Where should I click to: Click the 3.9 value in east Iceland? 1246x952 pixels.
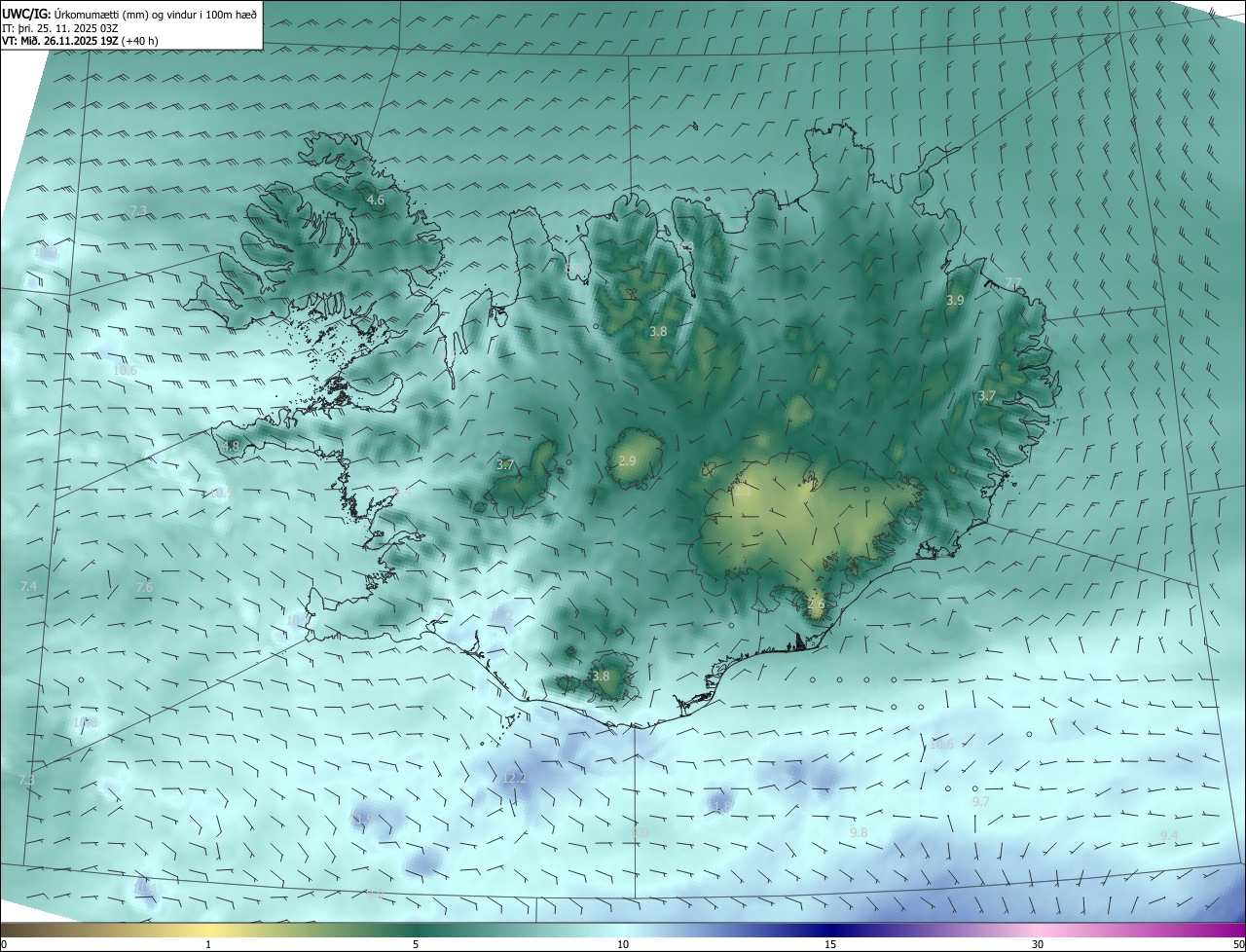click(955, 301)
